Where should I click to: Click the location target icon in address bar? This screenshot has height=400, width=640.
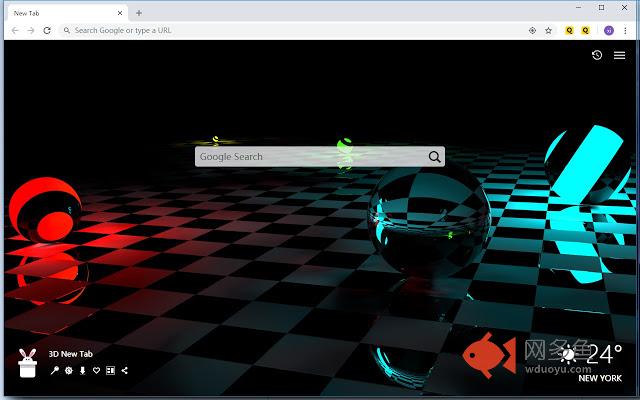coord(532,30)
